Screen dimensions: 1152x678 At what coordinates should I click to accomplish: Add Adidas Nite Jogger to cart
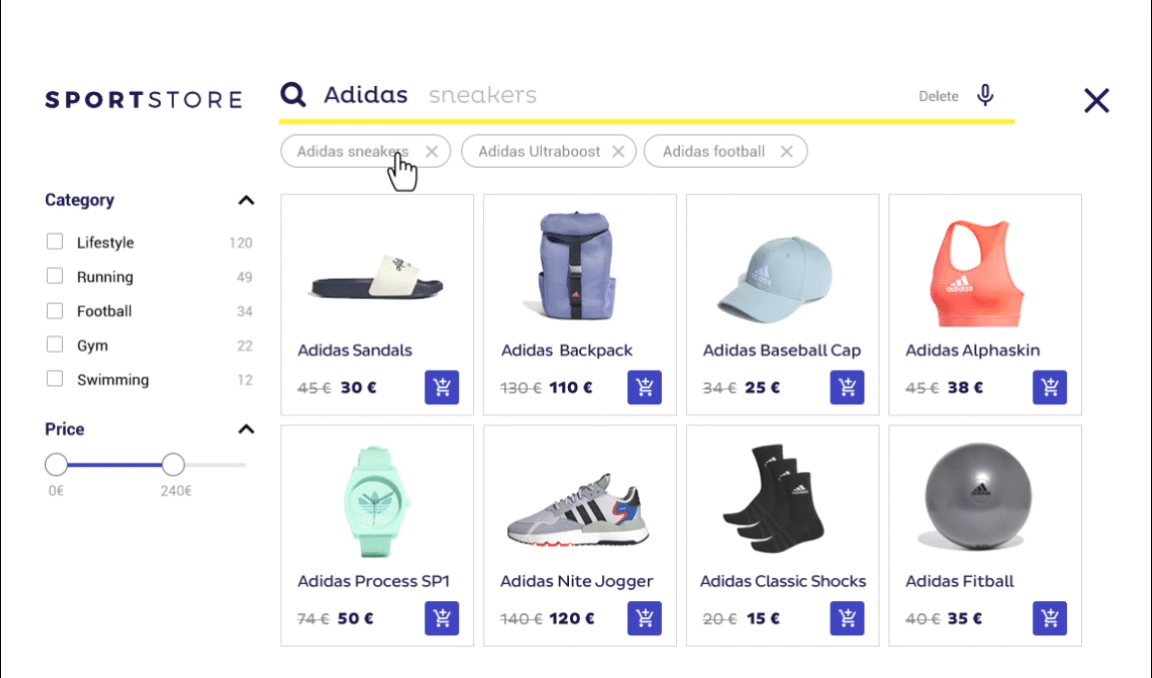point(644,618)
